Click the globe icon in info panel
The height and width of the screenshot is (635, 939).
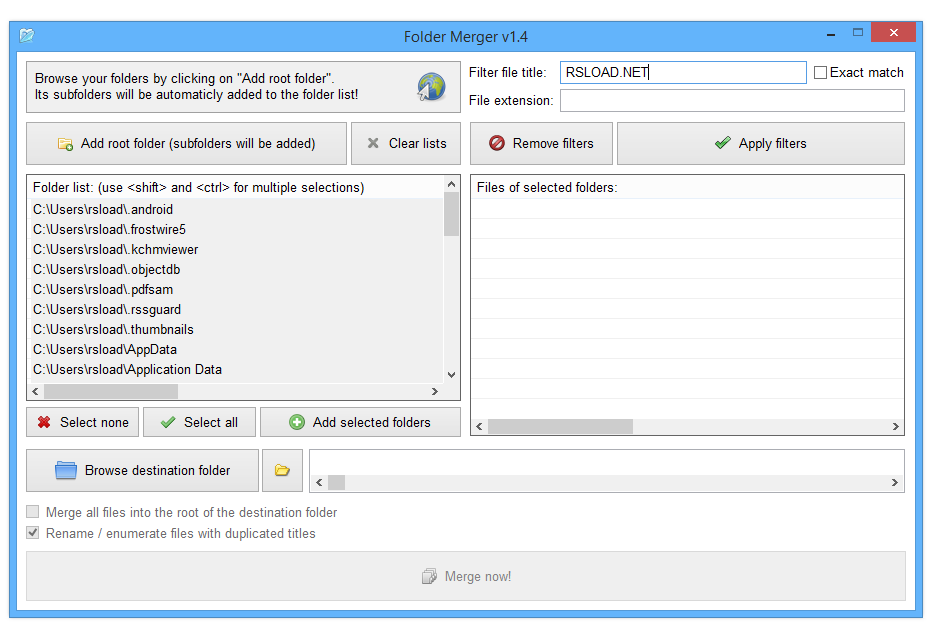point(431,87)
